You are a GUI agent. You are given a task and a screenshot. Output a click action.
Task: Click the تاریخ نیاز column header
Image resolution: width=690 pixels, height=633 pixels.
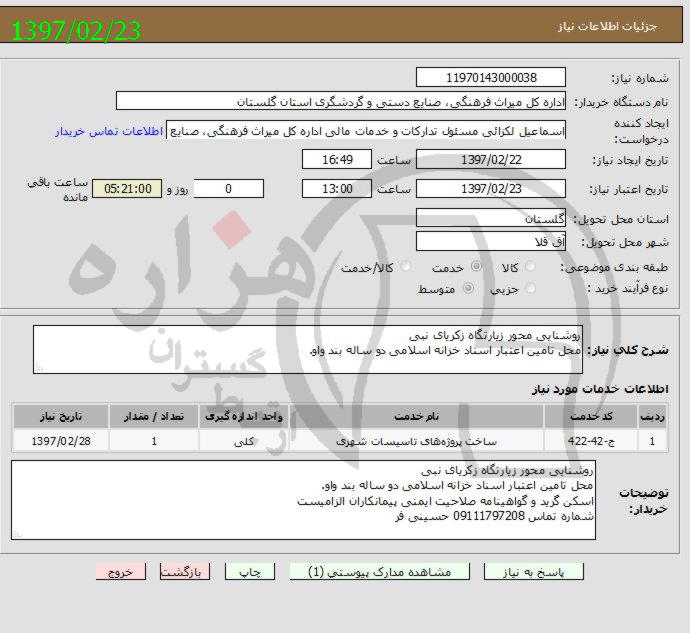point(61,416)
